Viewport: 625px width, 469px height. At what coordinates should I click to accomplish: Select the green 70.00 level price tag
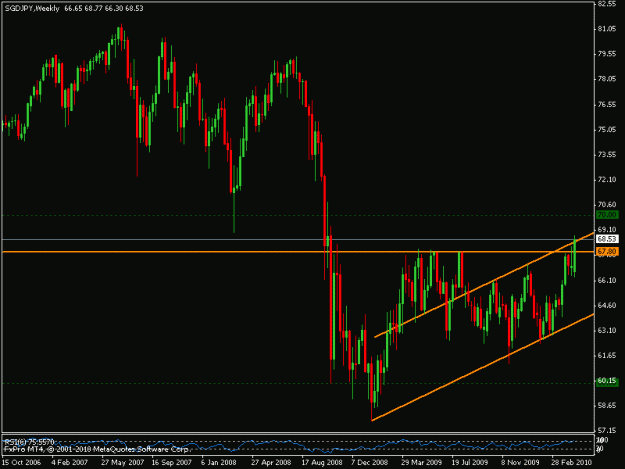[x=607, y=215]
